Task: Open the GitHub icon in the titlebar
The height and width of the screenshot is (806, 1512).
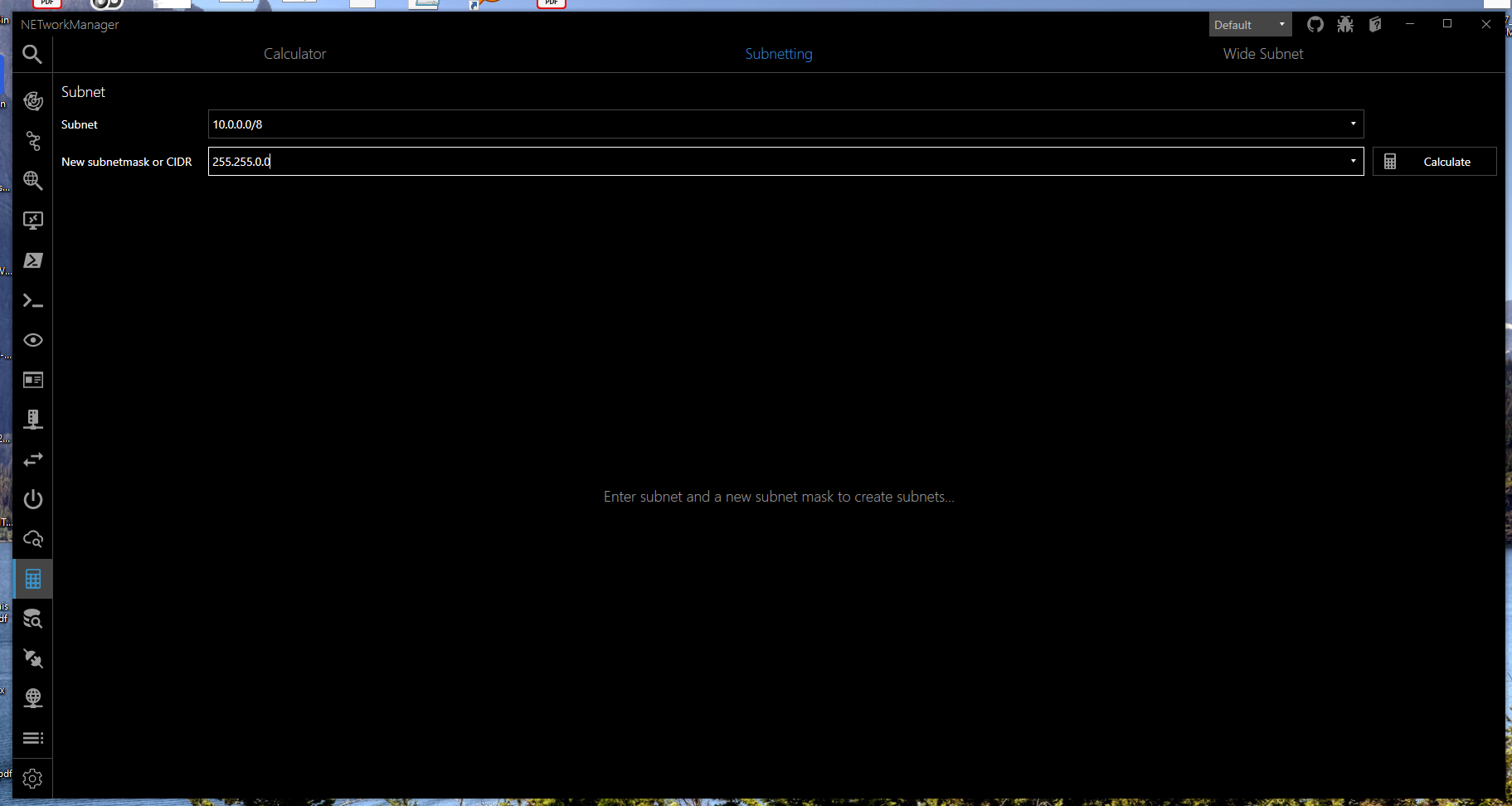Action: (x=1315, y=24)
